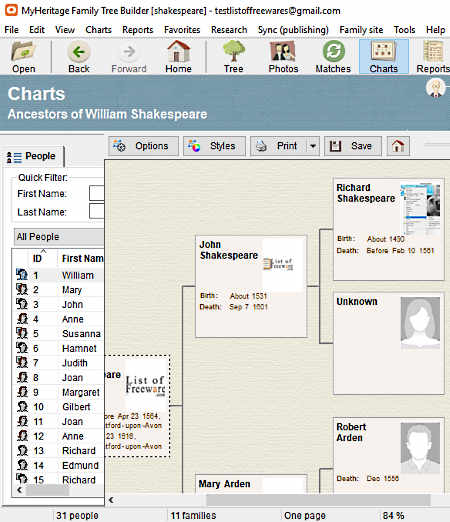
Task: Click person icon for Mary row
Action: [22, 289]
